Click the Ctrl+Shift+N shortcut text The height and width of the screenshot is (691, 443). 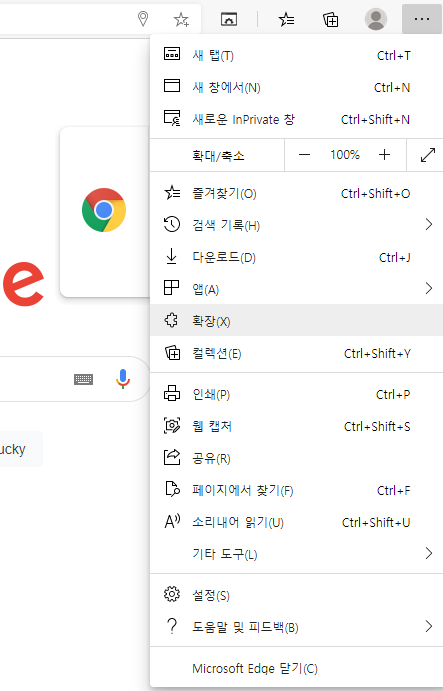point(375,119)
